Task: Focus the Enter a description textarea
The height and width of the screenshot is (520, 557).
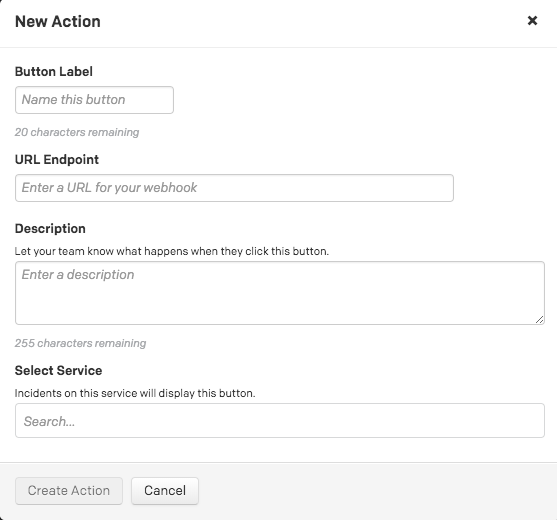Action: [280, 293]
